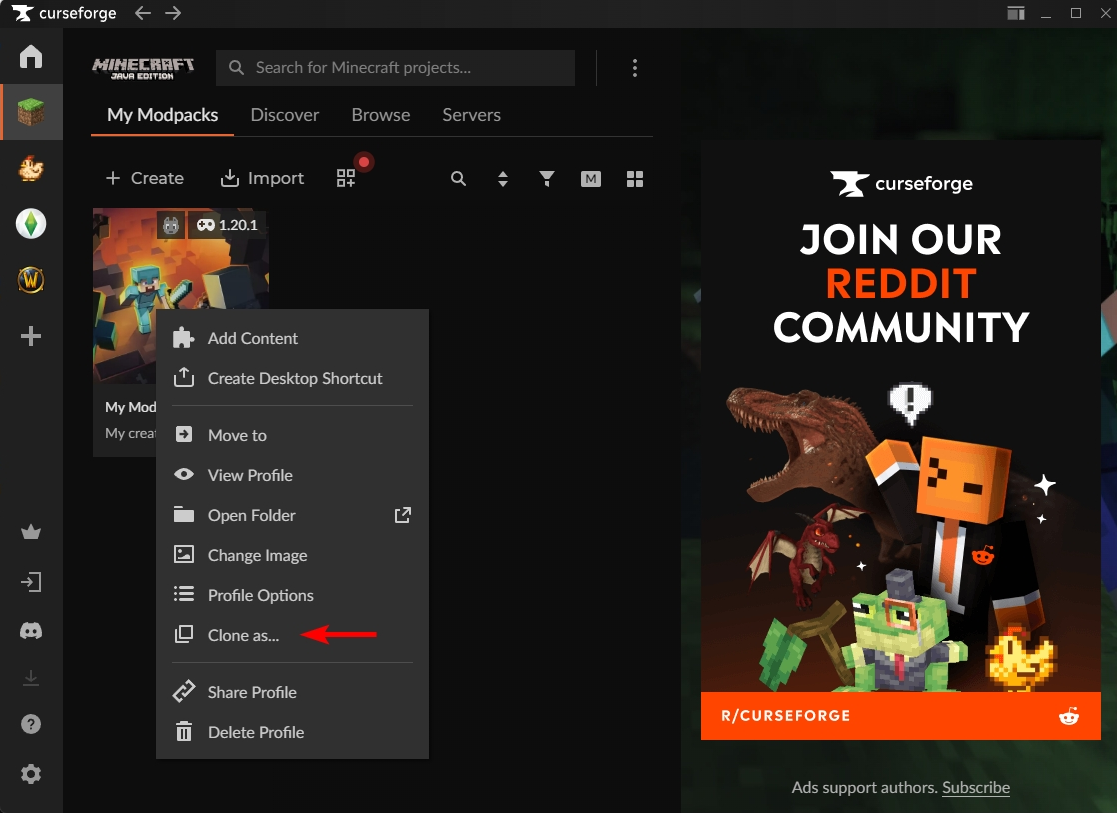Click the Import button
Screen dimensions: 1117x813
click(x=262, y=178)
